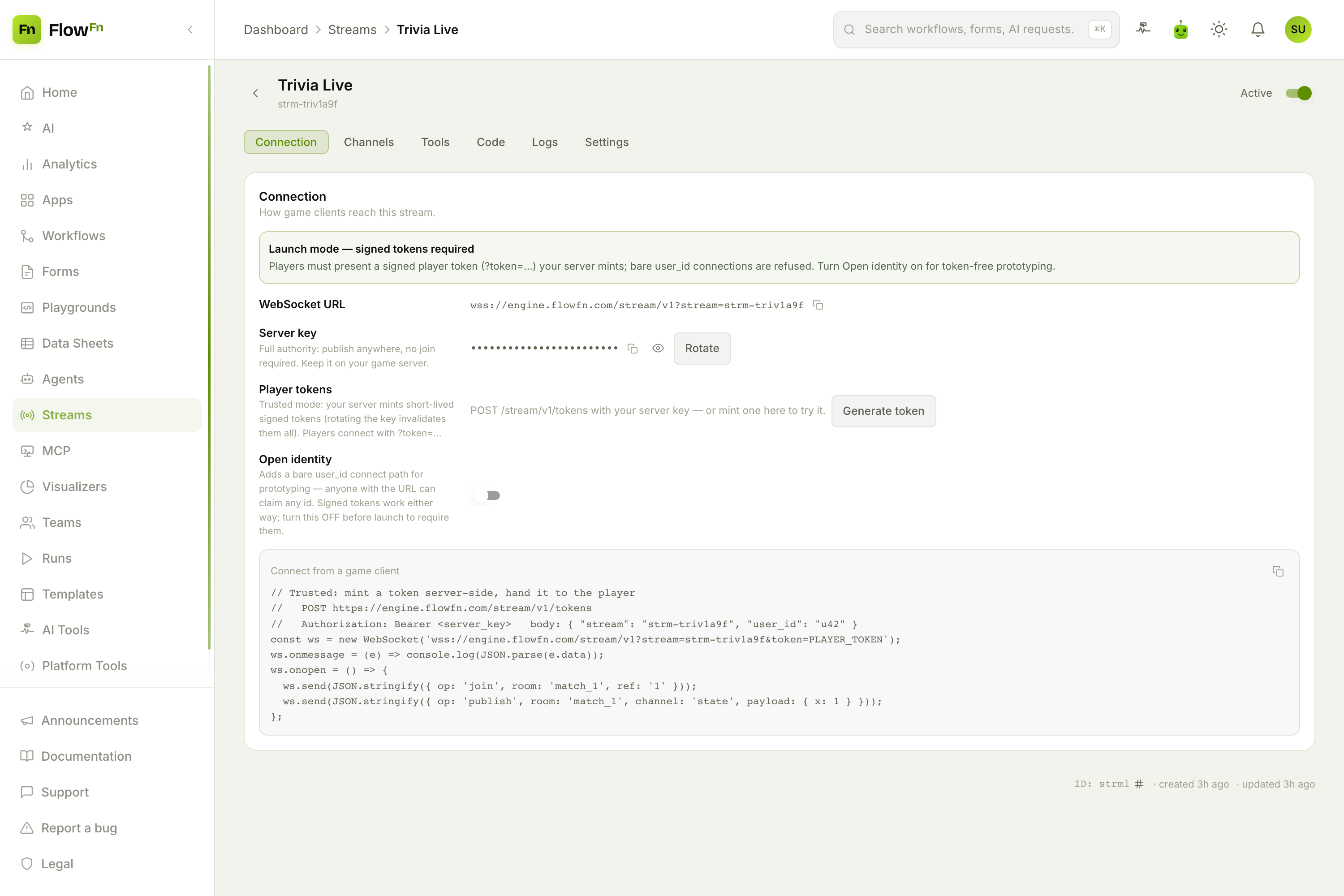Go to Streams breadcrumb
This screenshot has width=1344, height=896.
pos(353,29)
